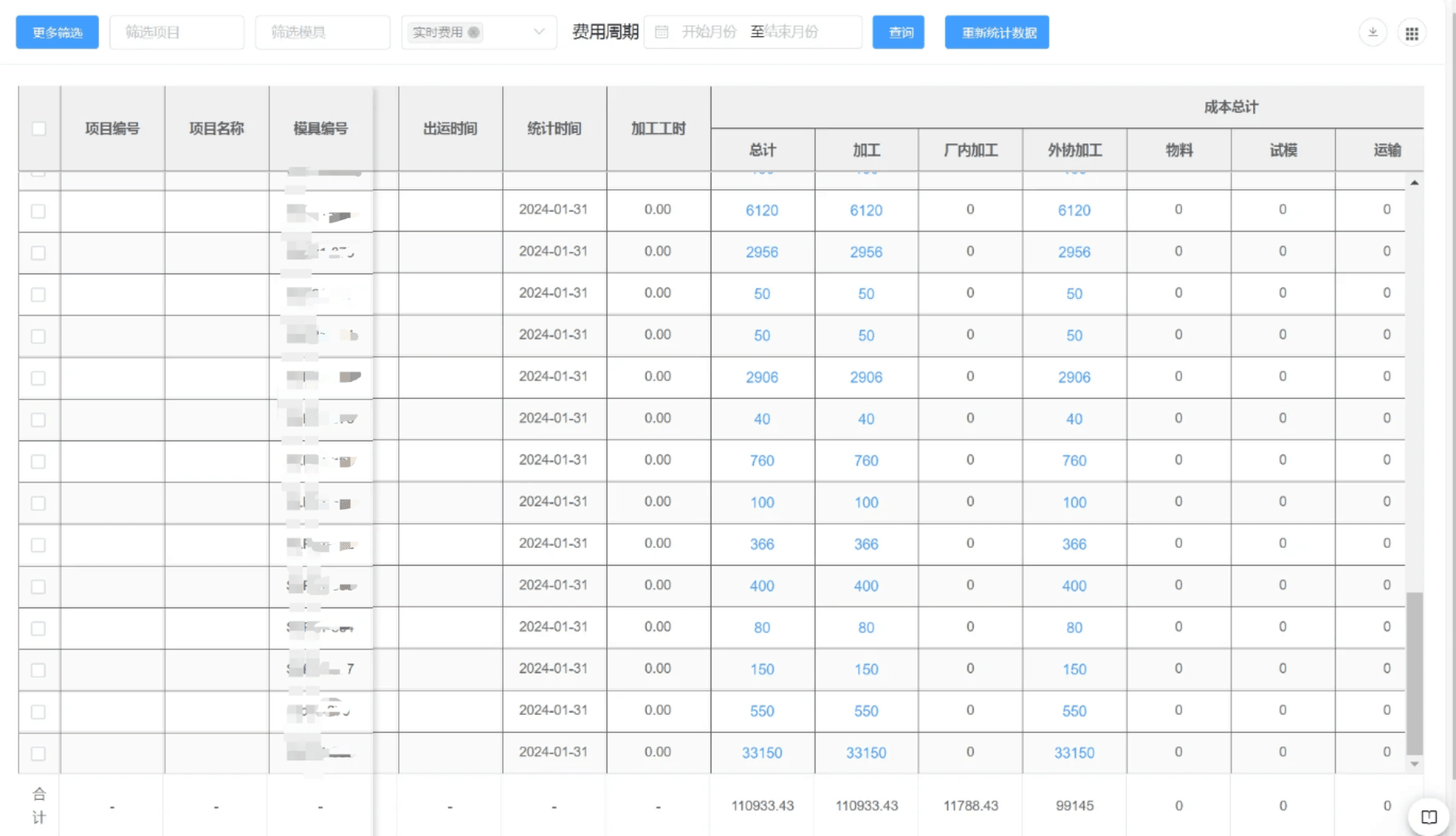Click the vertical table scrollbar thumb
This screenshot has height=836, width=1456.
(1414, 672)
